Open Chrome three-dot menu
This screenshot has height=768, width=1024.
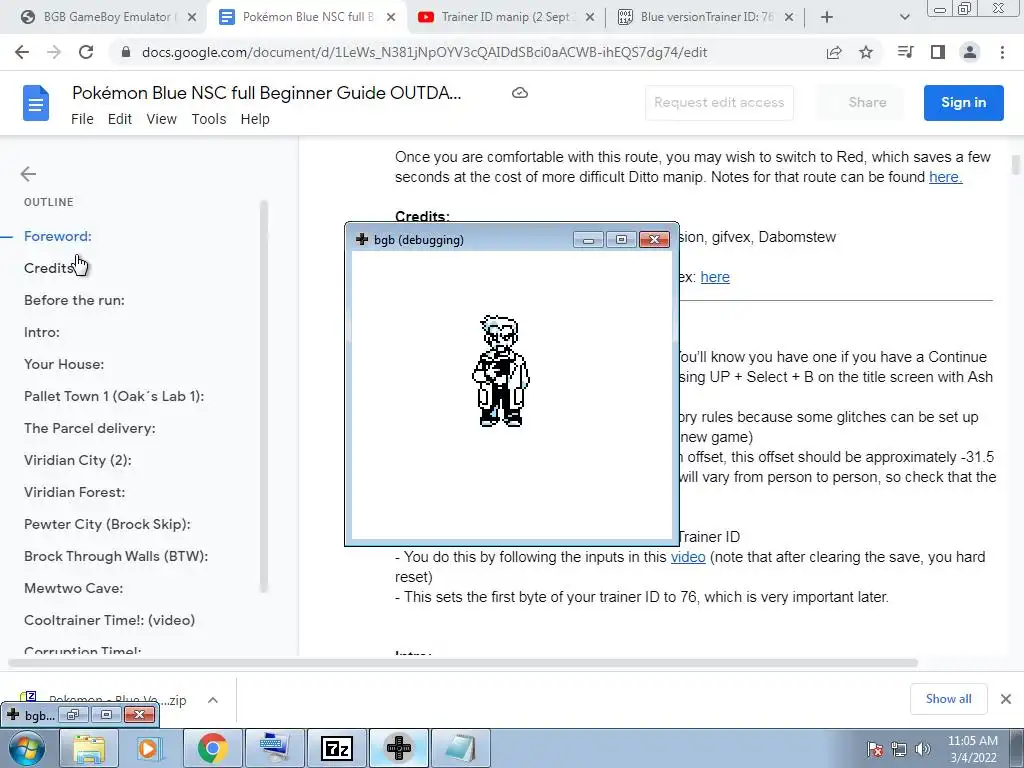(x=1002, y=52)
